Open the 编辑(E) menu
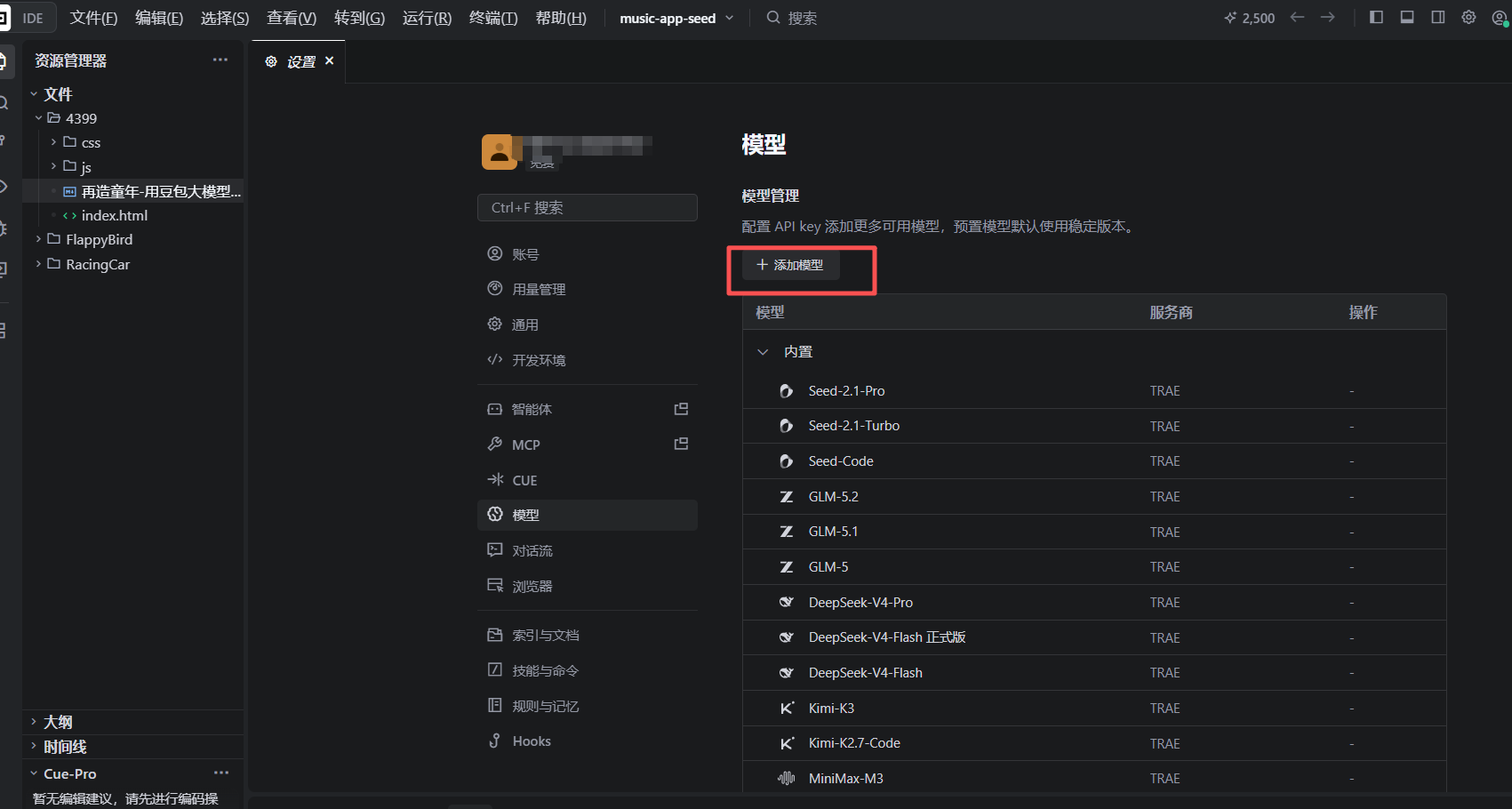The width and height of the screenshot is (1512, 809). point(159,18)
